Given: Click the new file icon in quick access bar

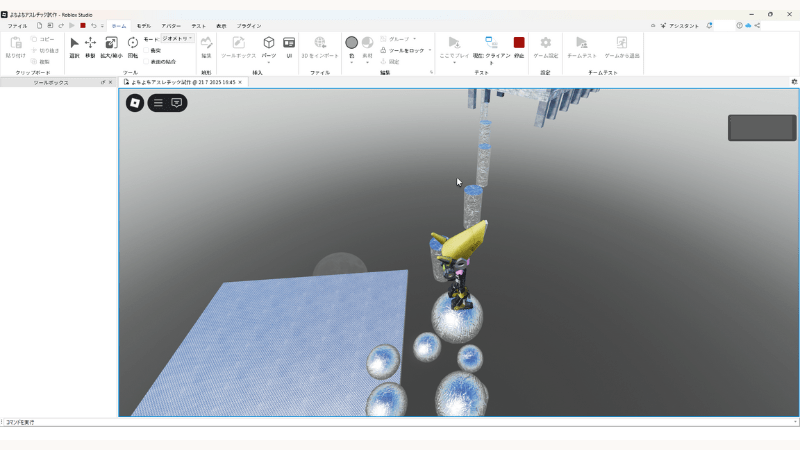Looking at the screenshot, I should (x=39, y=26).
